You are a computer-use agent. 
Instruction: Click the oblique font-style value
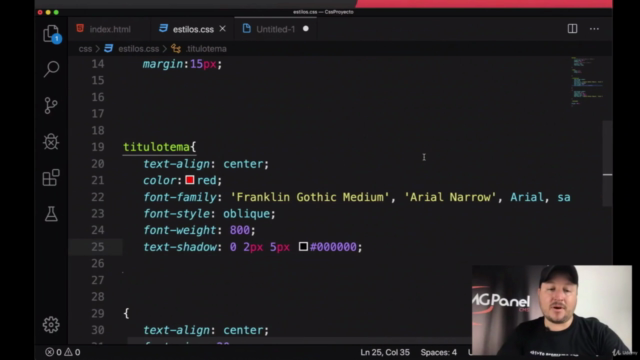(x=246, y=213)
